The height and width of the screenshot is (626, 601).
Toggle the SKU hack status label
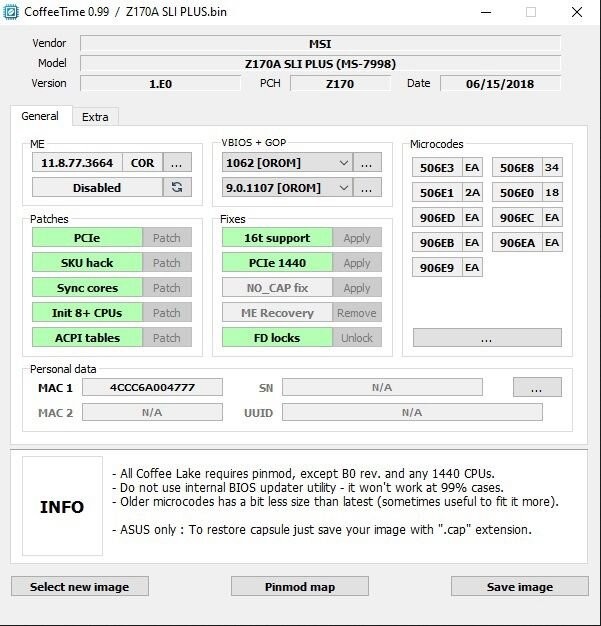click(87, 263)
